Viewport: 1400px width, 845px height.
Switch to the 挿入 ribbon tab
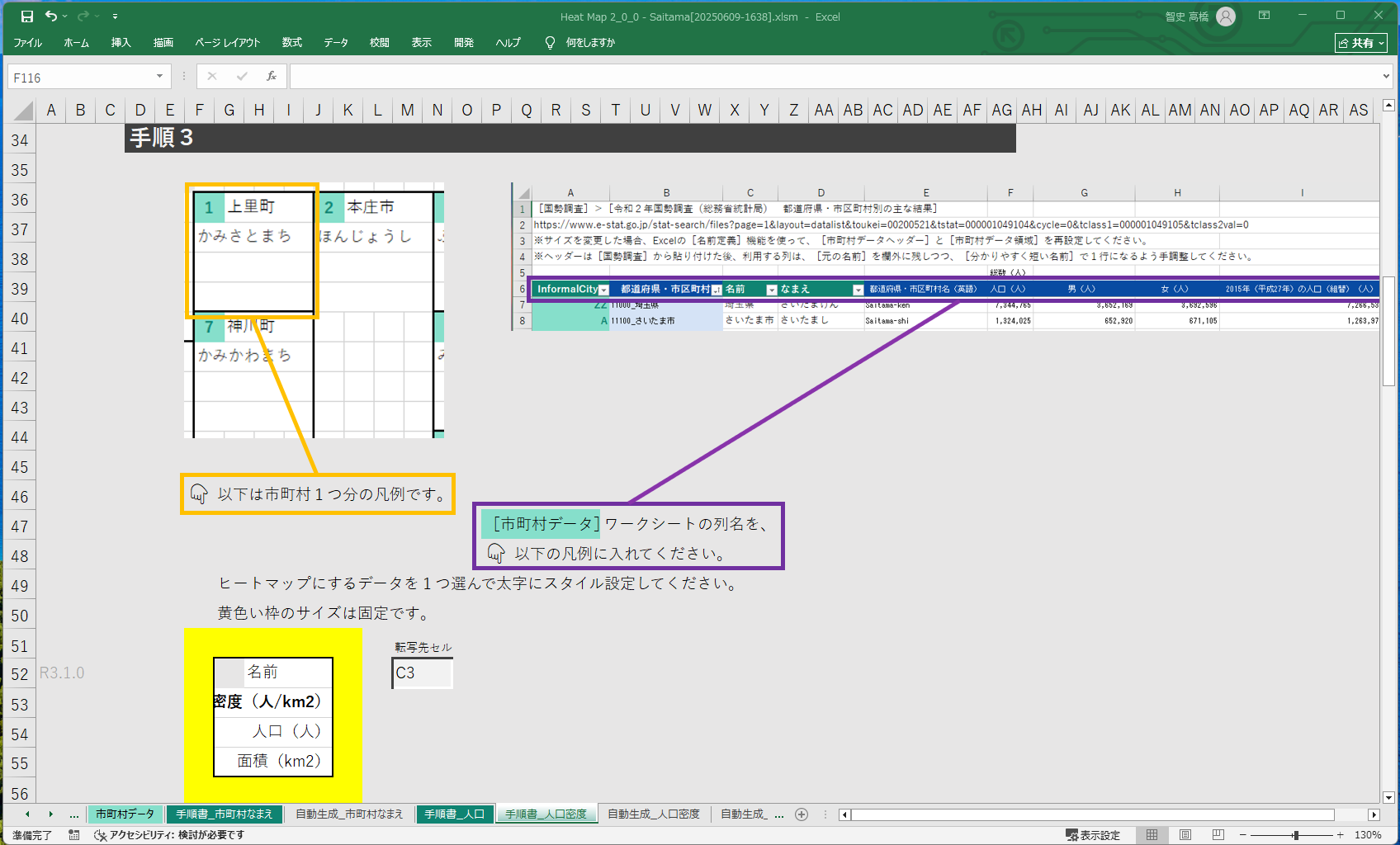[x=121, y=43]
